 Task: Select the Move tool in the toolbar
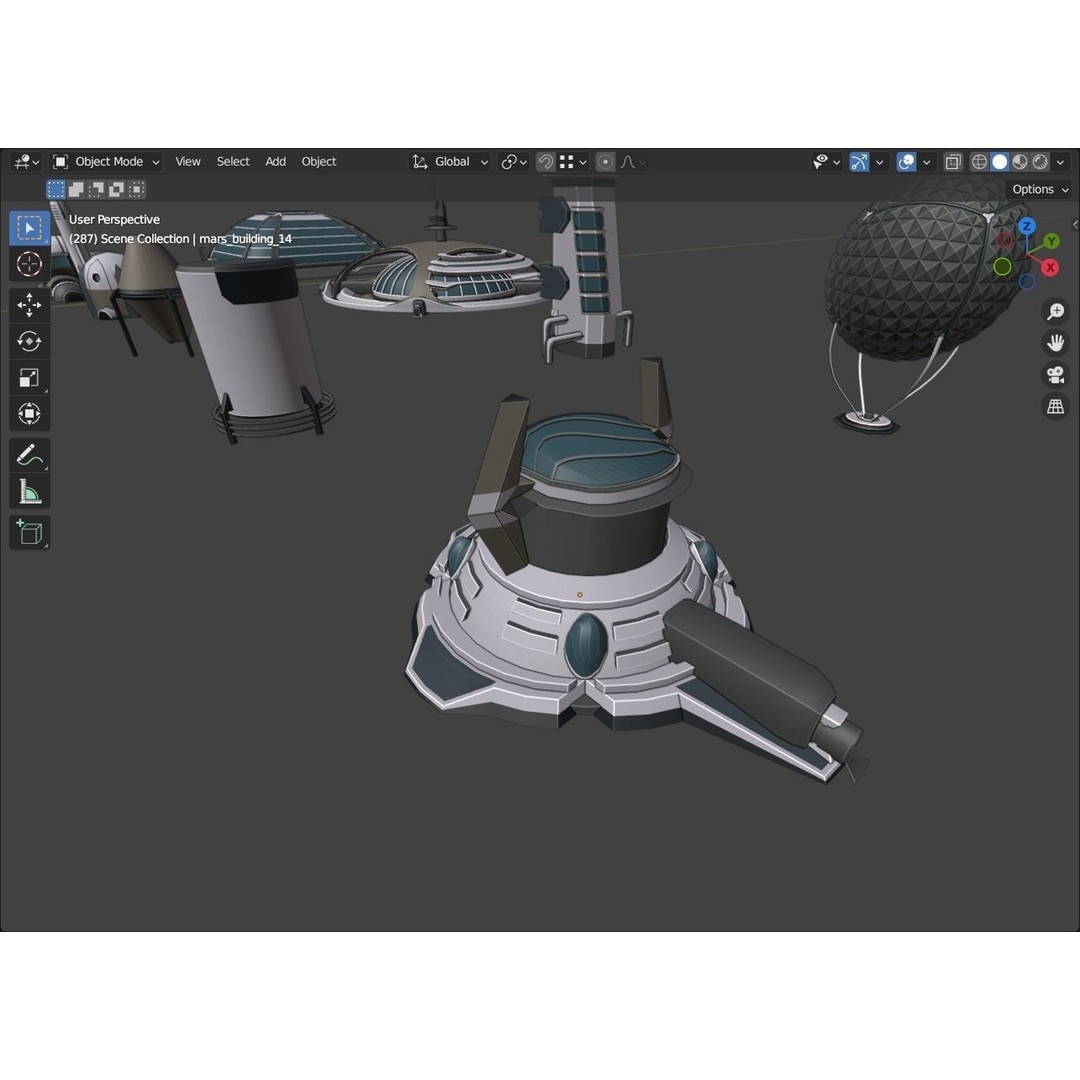click(x=29, y=305)
